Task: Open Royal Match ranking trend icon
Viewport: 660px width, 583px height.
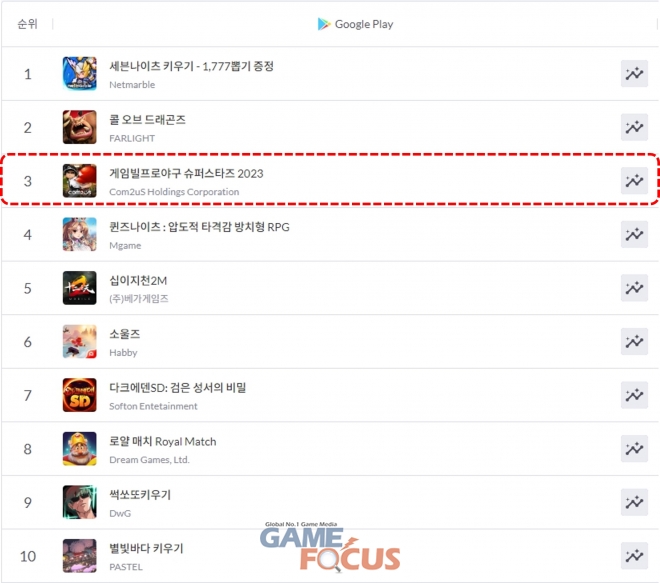Action: 634,449
